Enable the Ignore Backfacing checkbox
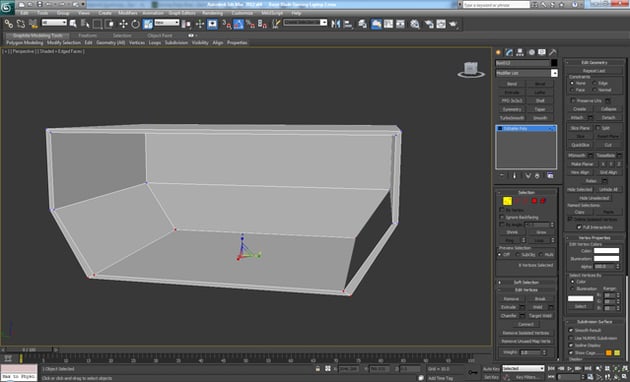Viewport: 630px width, 382px height. [502, 217]
